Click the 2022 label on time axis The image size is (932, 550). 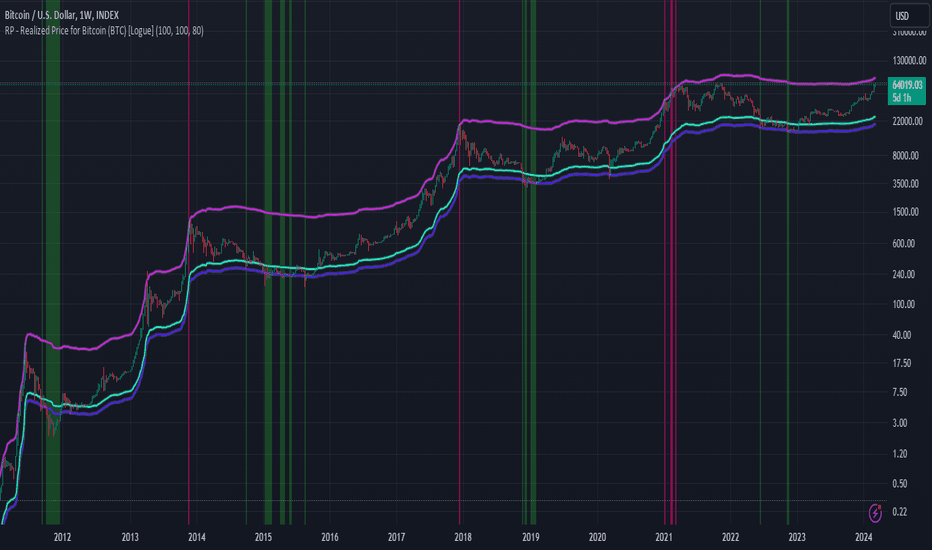click(x=731, y=538)
